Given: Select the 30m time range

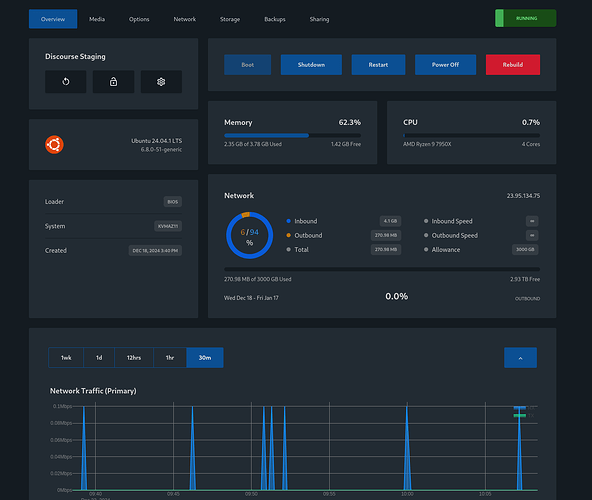Looking at the screenshot, I should tap(205, 358).
